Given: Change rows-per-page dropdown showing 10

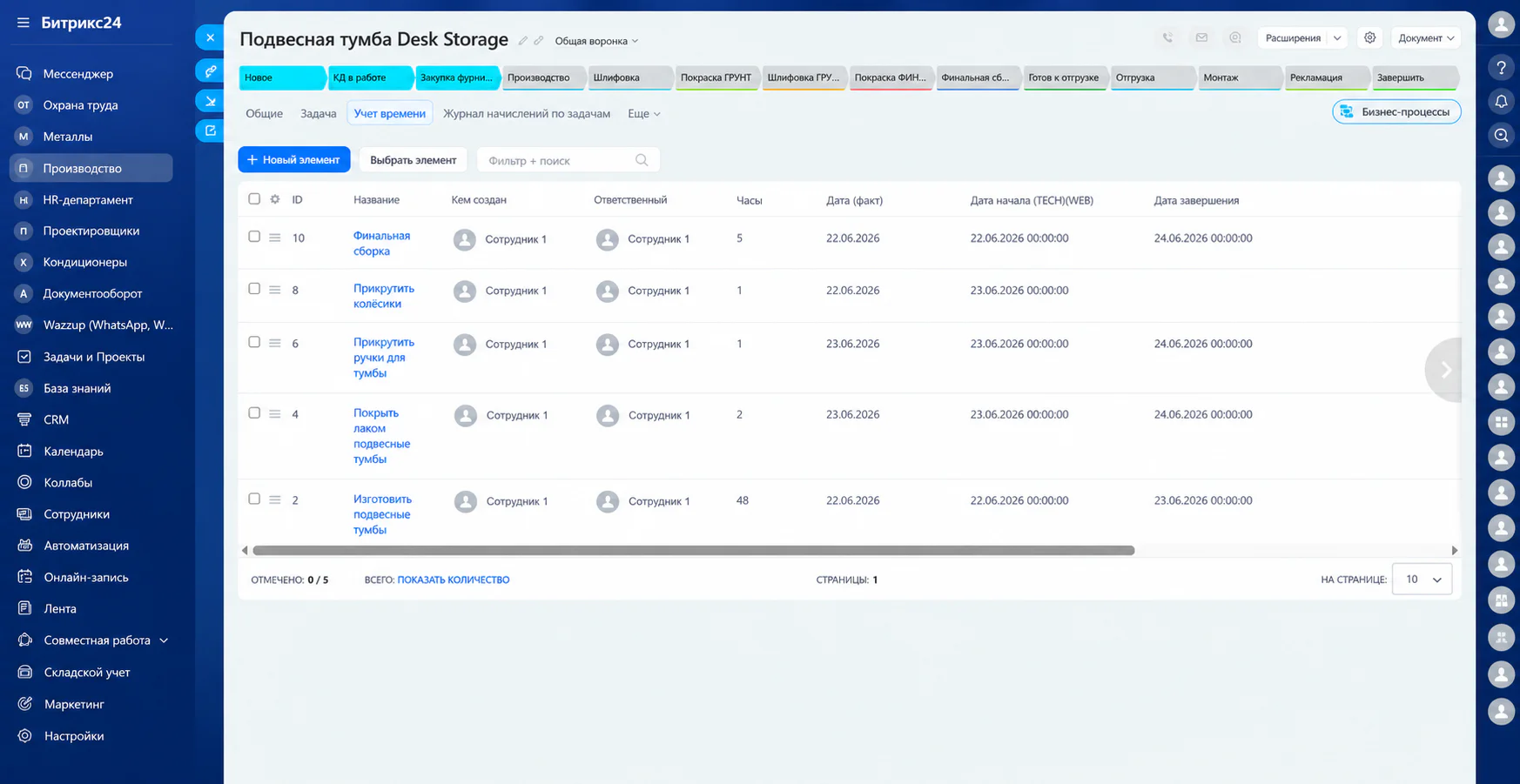Looking at the screenshot, I should tap(1422, 580).
